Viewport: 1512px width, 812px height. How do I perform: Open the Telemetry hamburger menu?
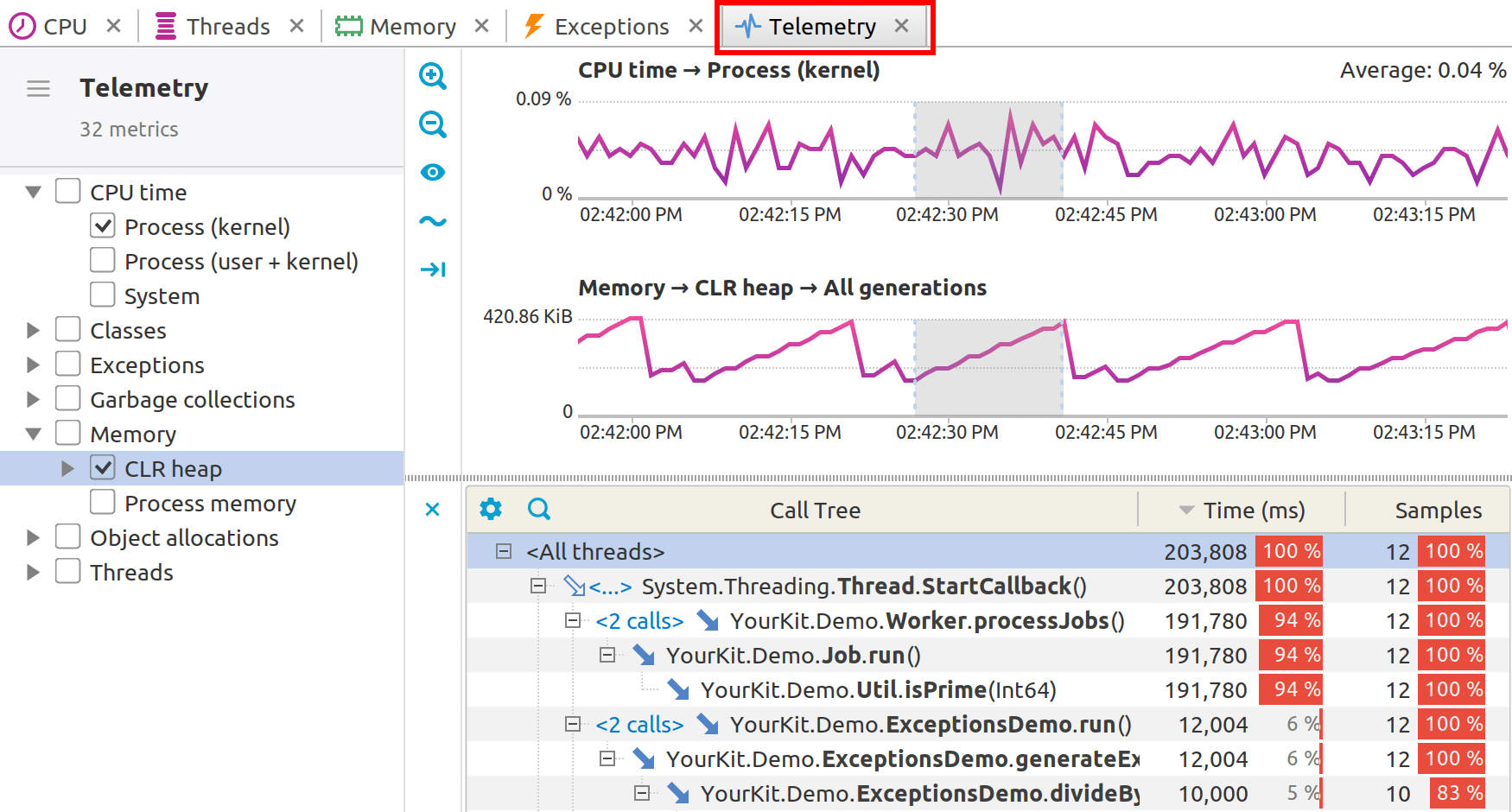(38, 88)
